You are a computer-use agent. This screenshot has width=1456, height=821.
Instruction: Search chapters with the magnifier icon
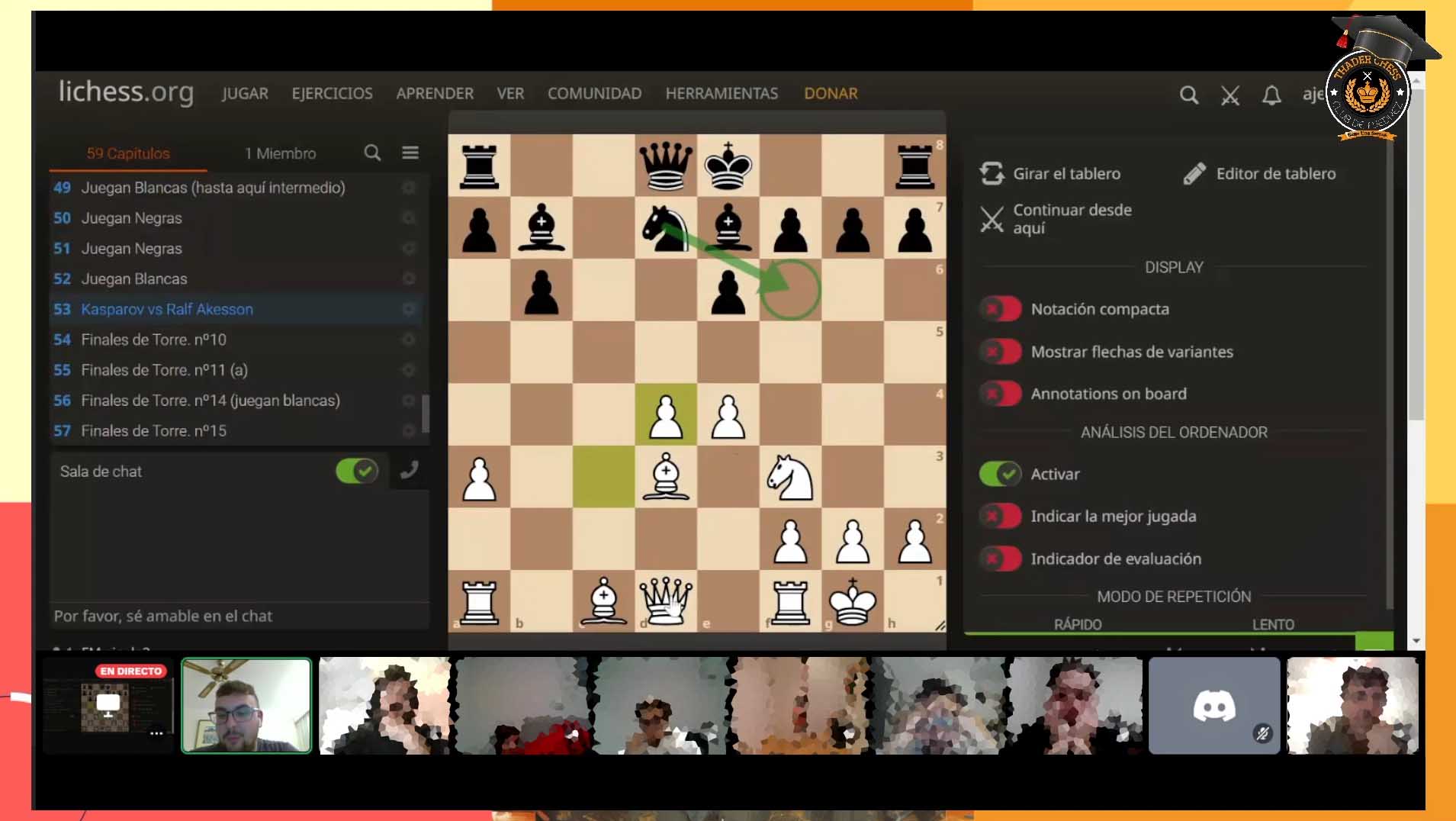(x=372, y=153)
